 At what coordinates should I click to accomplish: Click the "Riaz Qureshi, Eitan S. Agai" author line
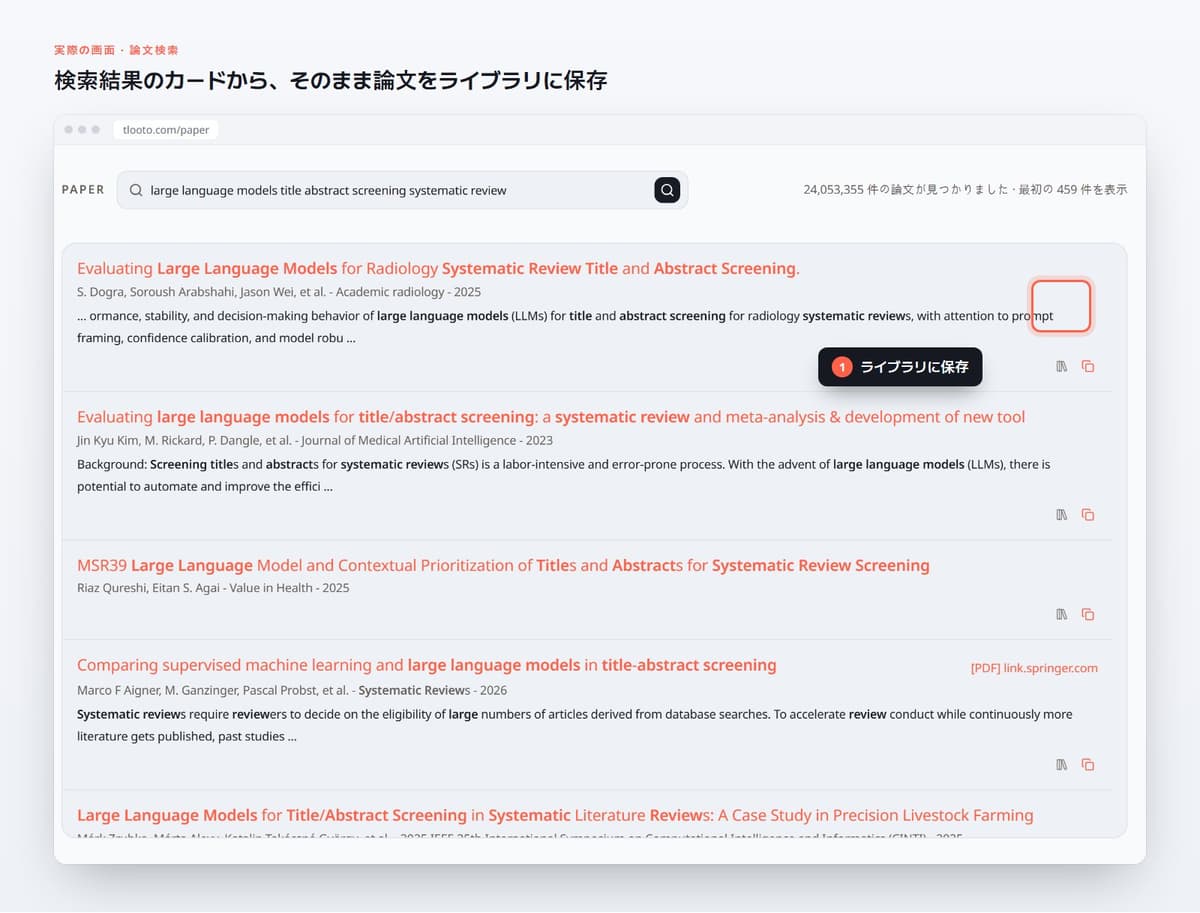213,589
